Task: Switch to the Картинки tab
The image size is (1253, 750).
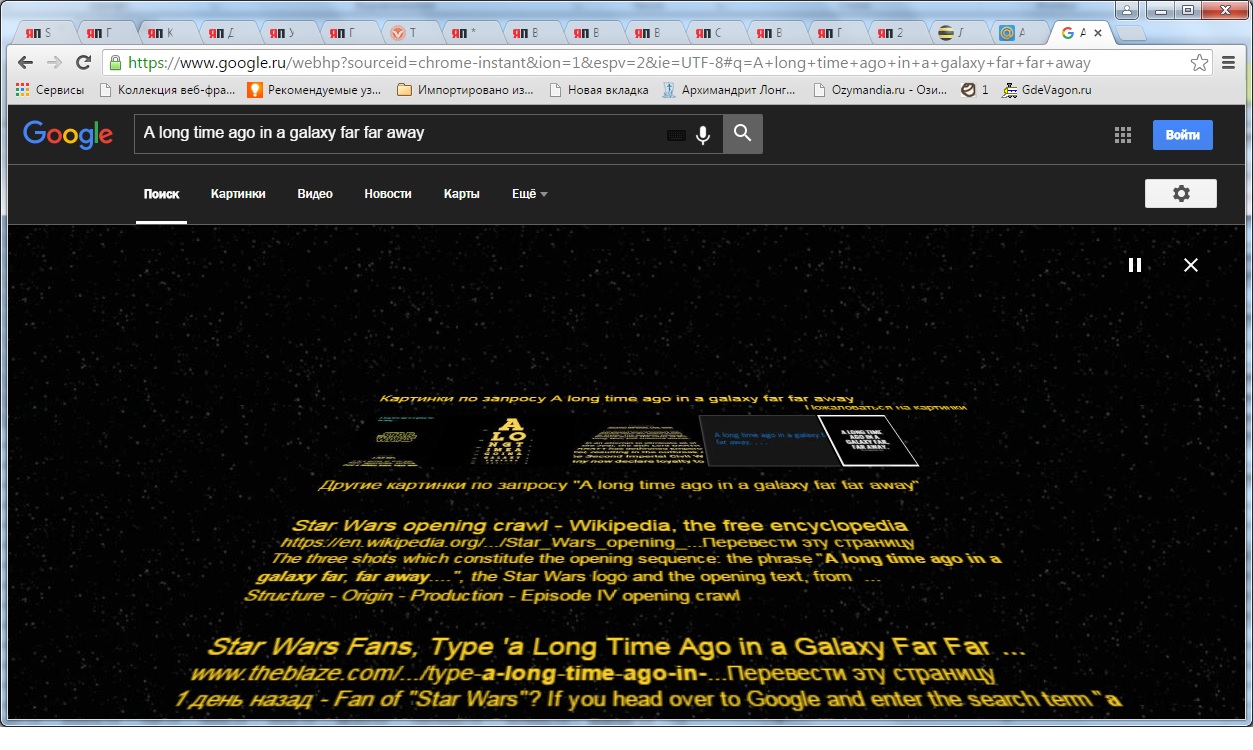Action: (238, 194)
